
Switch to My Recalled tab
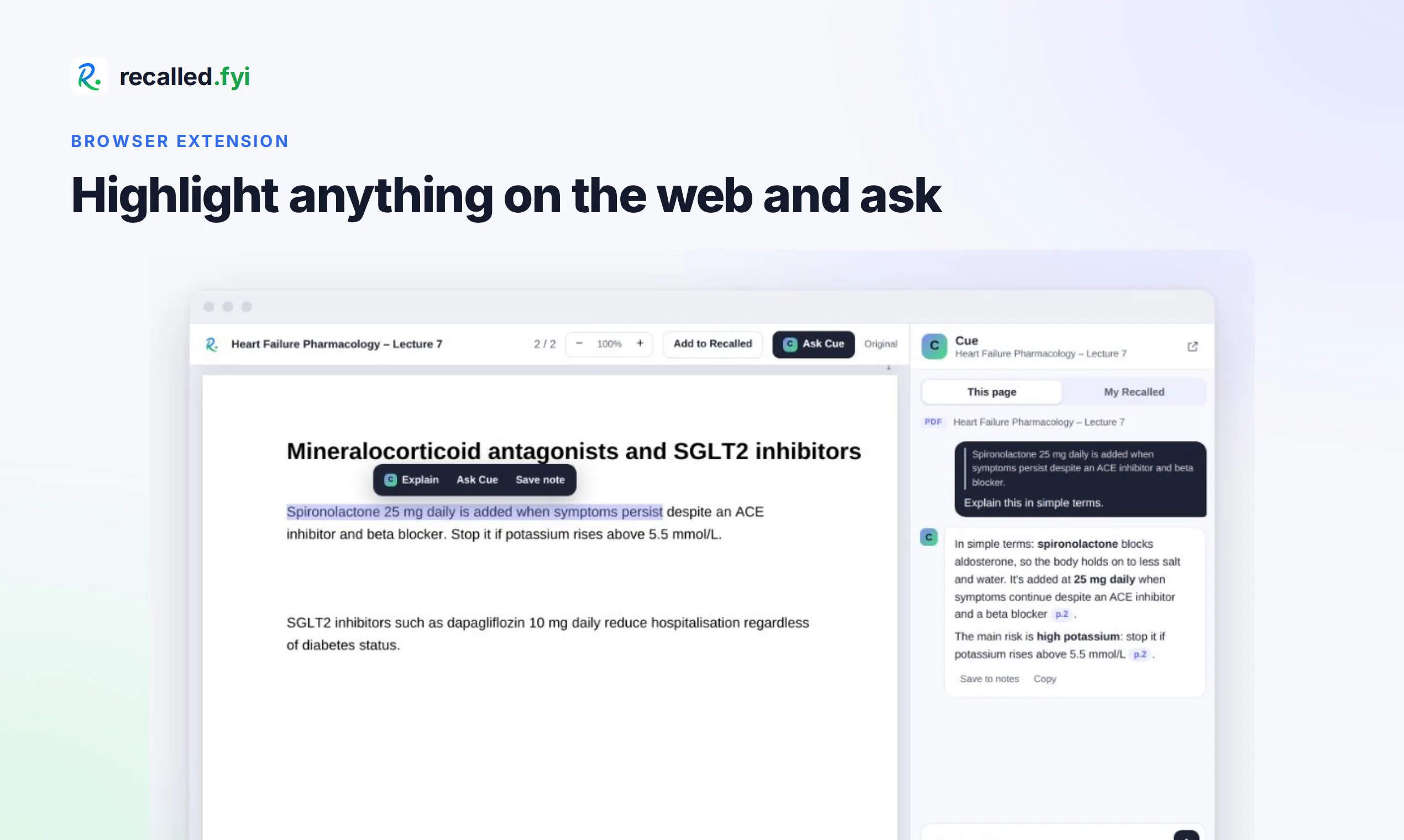pyautogui.click(x=1134, y=392)
